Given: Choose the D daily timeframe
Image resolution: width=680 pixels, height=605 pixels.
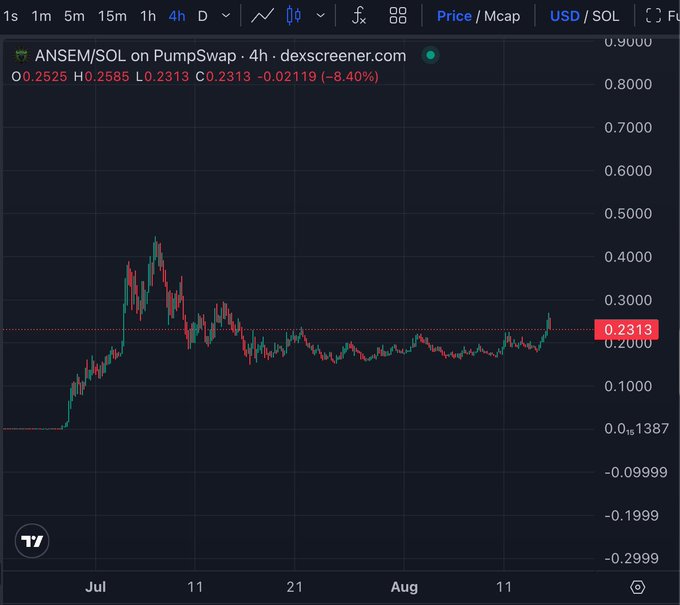Looking at the screenshot, I should (203, 16).
